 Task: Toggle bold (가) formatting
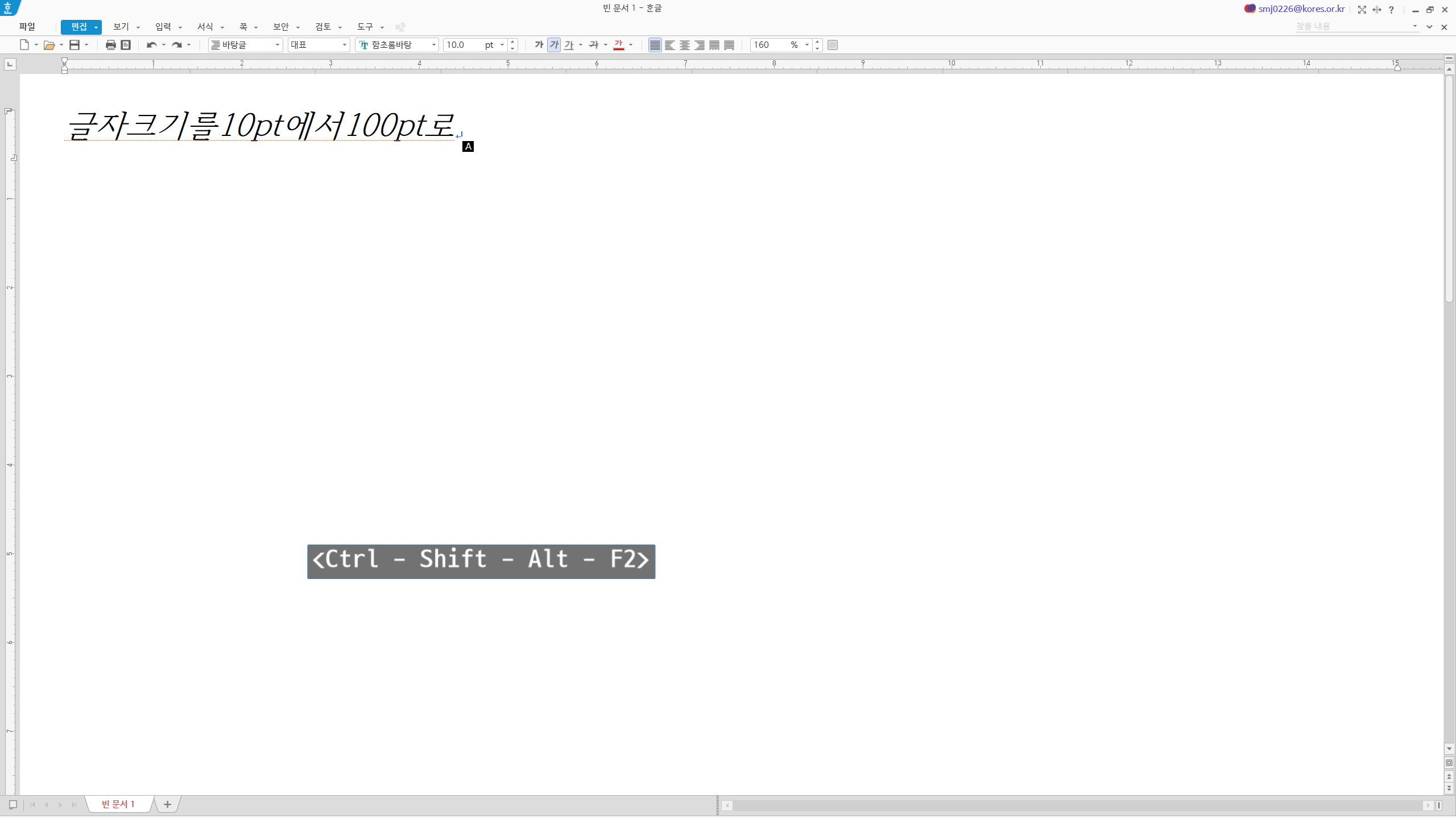[x=539, y=45]
